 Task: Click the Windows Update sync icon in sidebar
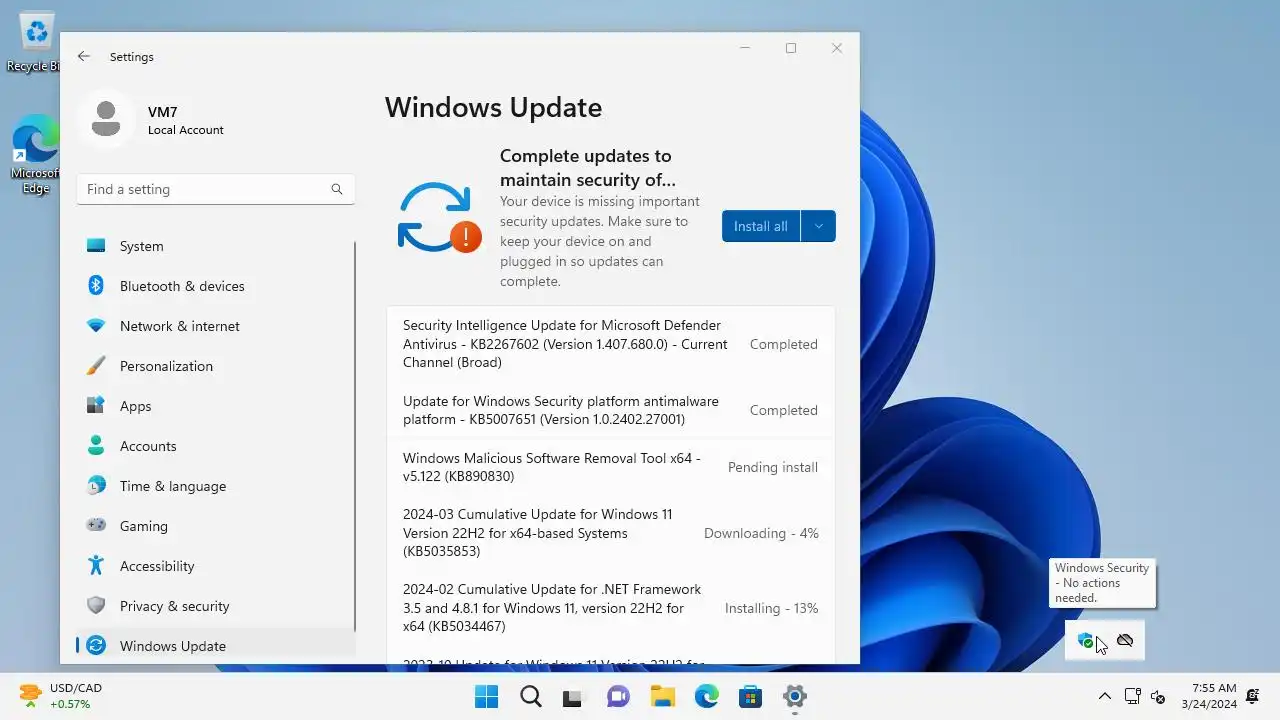click(96, 646)
